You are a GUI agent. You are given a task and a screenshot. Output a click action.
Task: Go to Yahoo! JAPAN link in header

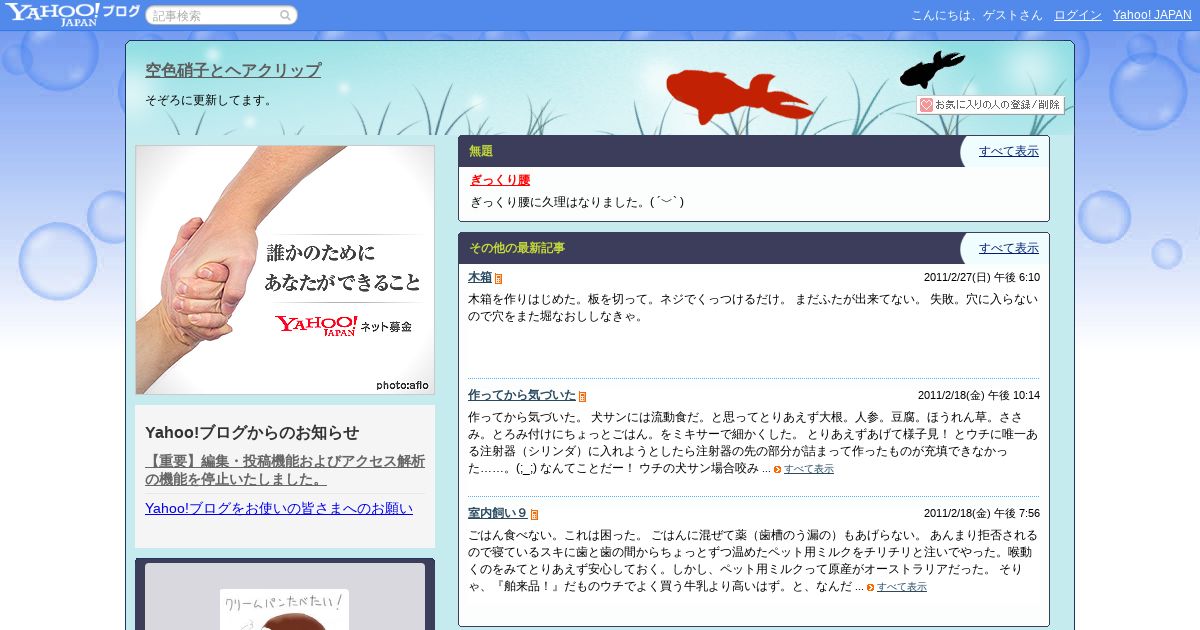(1152, 15)
